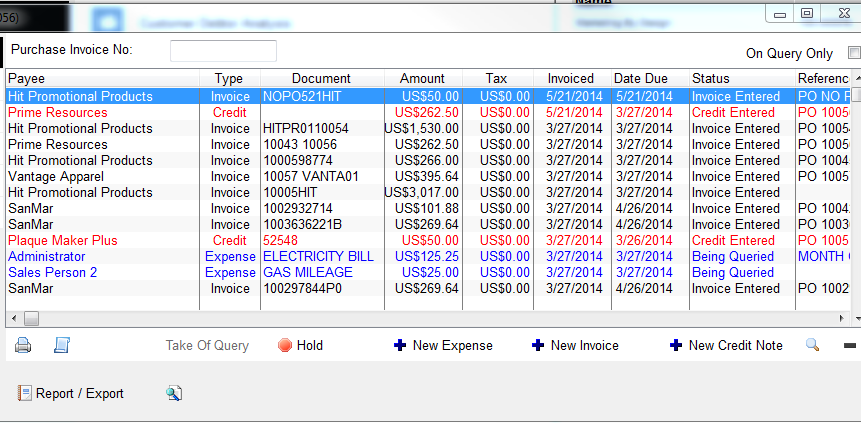Viewport: 861px width, 423px height.
Task: Select the Plaque Maker Plus credit row
Action: 428,241
